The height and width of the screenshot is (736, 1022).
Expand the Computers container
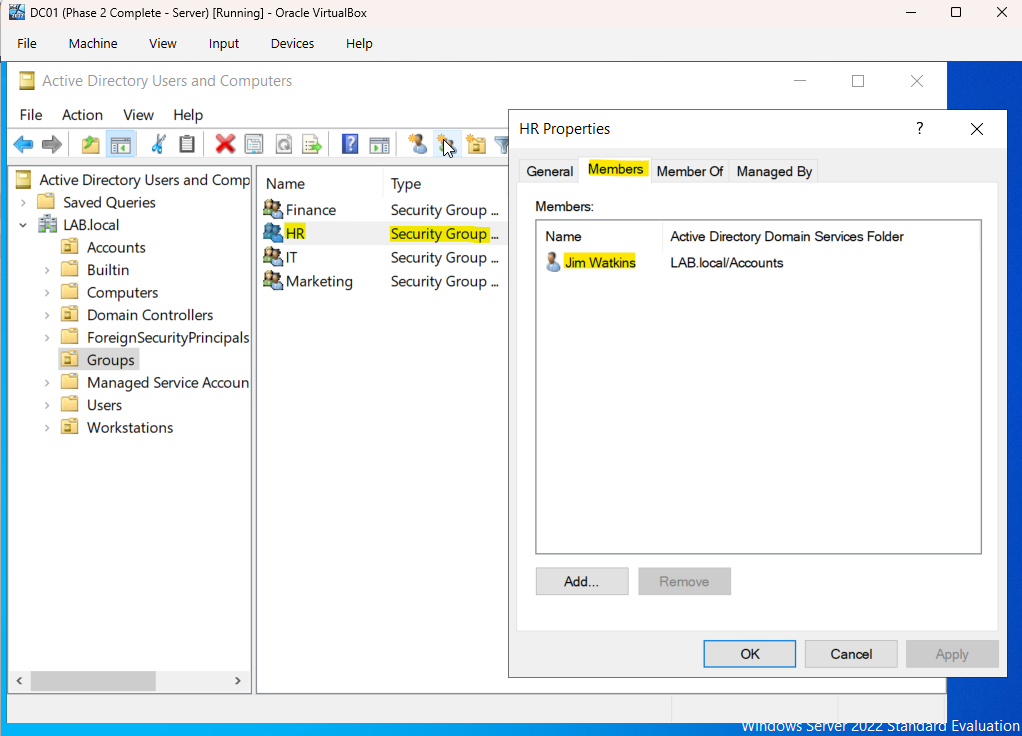(x=47, y=293)
